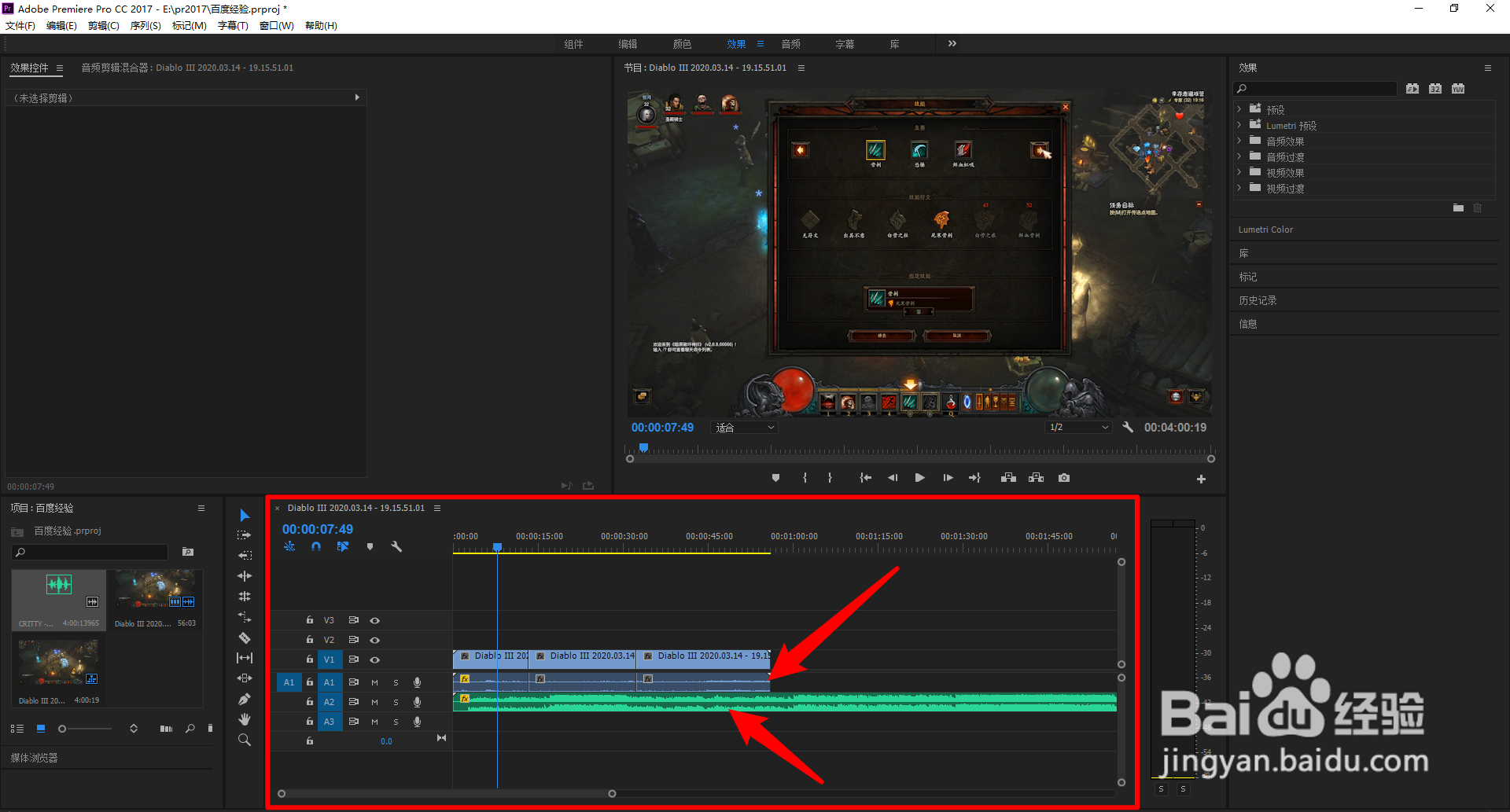The height and width of the screenshot is (812, 1510).
Task: Open program monitor settings wrench
Action: [1128, 427]
